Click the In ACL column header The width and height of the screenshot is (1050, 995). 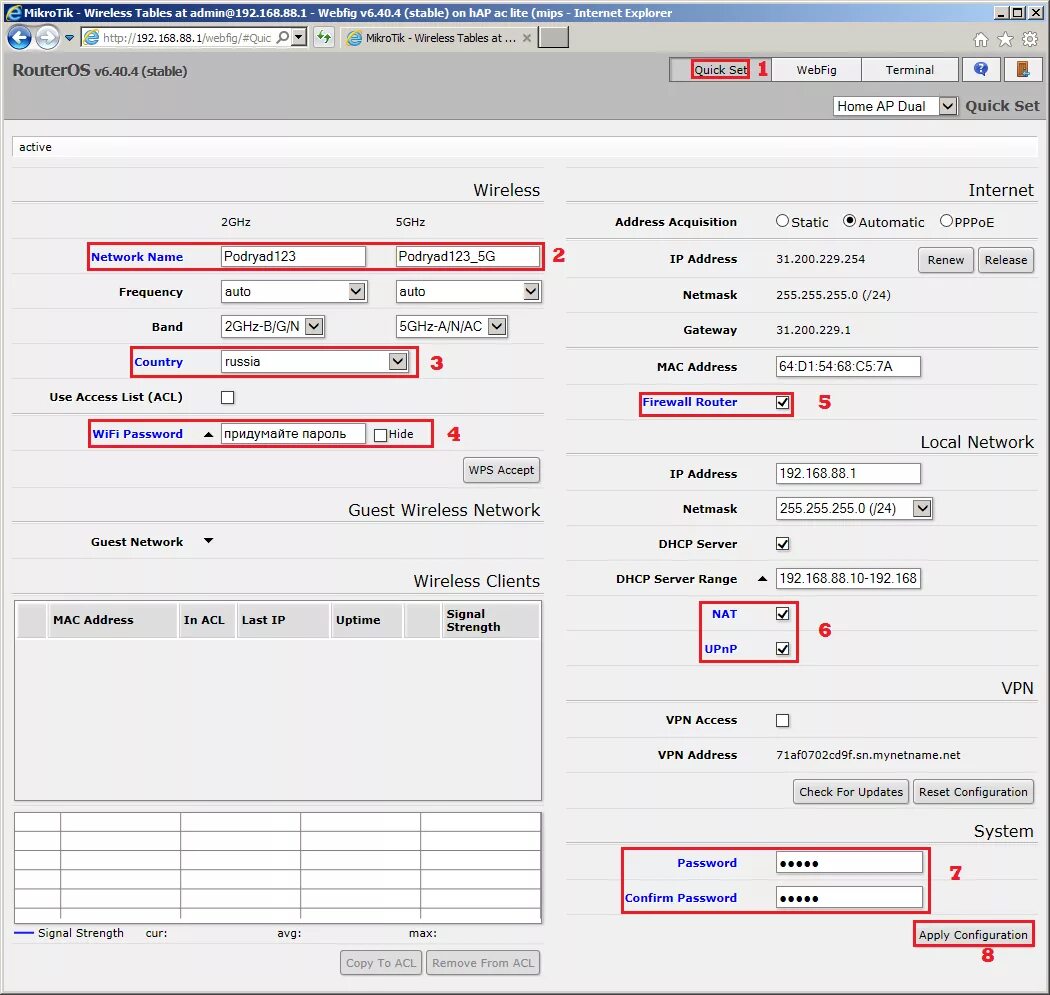(x=206, y=620)
